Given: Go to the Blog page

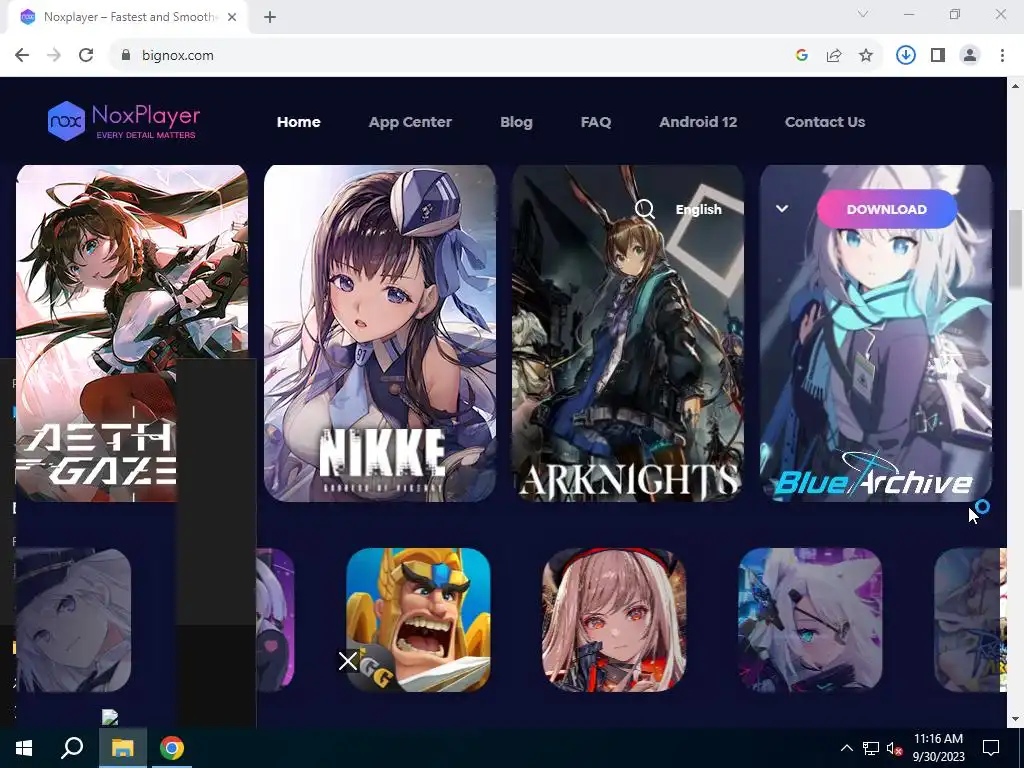Looking at the screenshot, I should pyautogui.click(x=516, y=122).
